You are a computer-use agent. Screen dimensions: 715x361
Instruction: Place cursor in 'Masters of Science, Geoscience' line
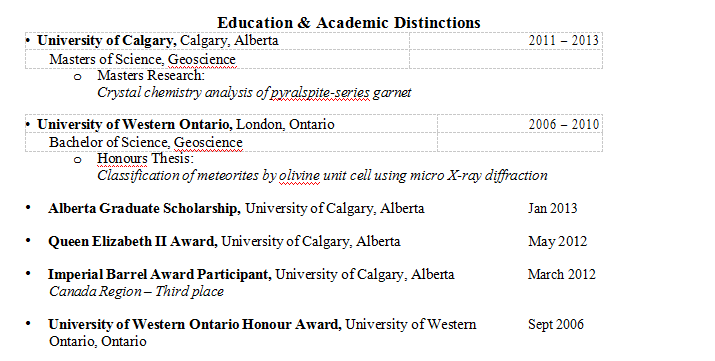point(142,59)
